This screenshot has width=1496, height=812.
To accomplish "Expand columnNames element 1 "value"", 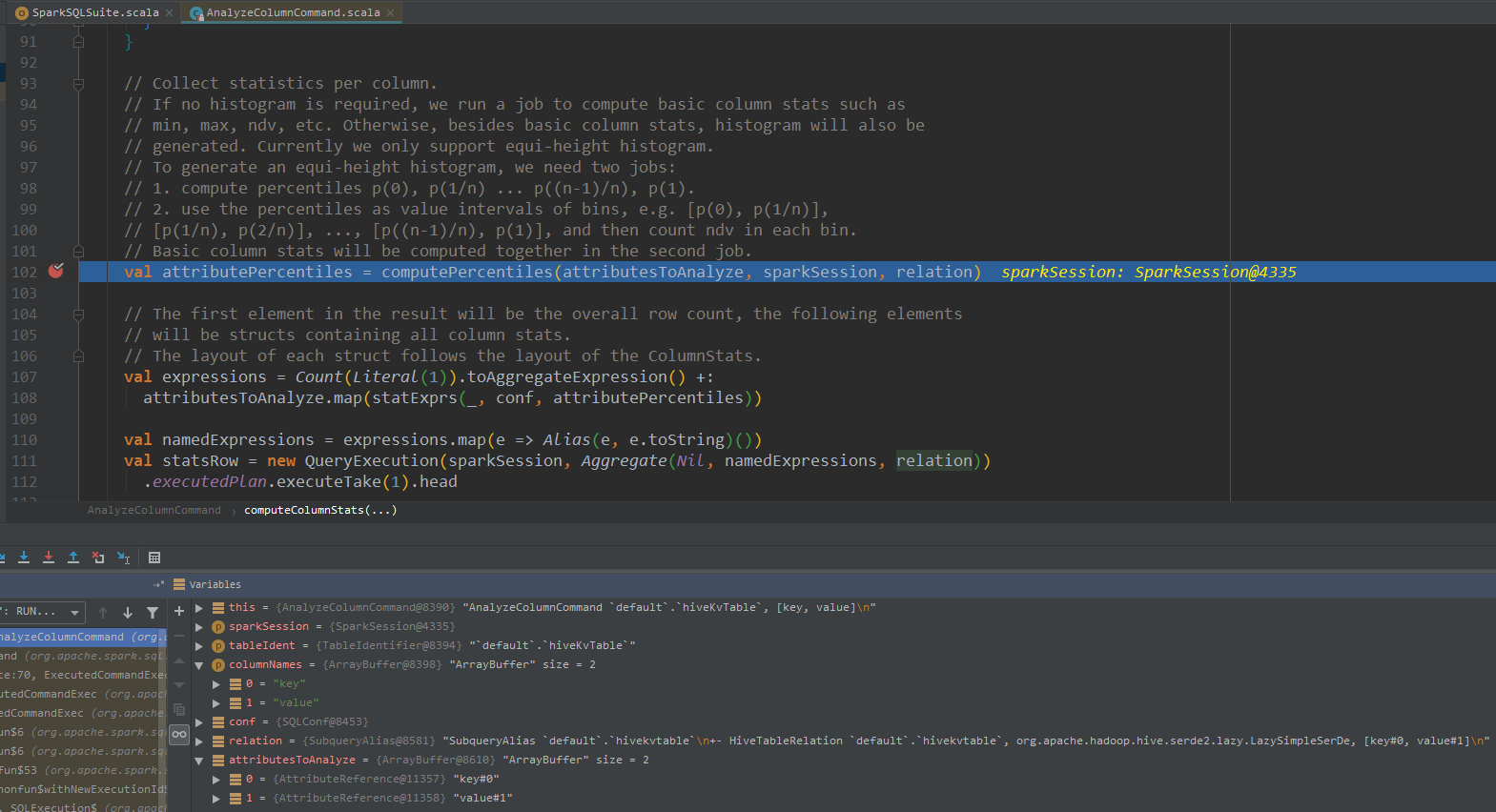I will click(x=216, y=703).
